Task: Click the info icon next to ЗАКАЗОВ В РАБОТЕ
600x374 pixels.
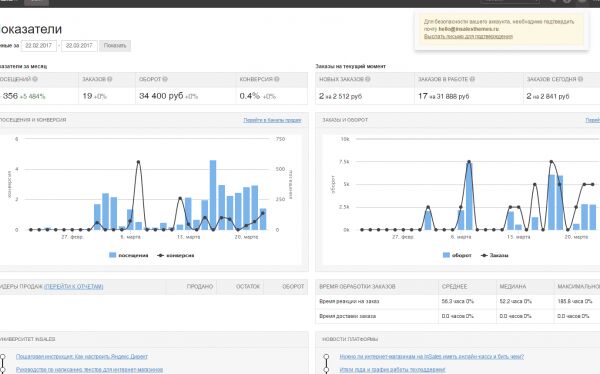Action: pos(472,79)
